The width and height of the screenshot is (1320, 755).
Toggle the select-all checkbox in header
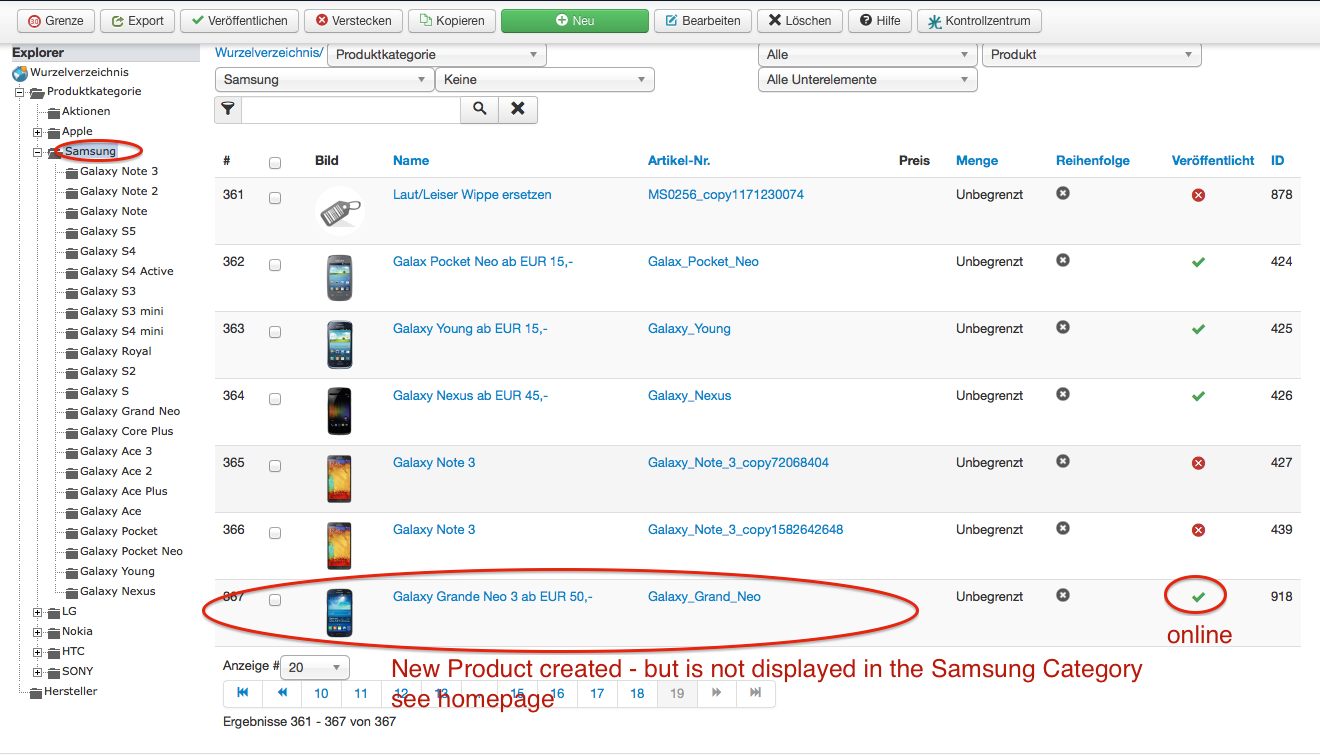pyautogui.click(x=275, y=163)
